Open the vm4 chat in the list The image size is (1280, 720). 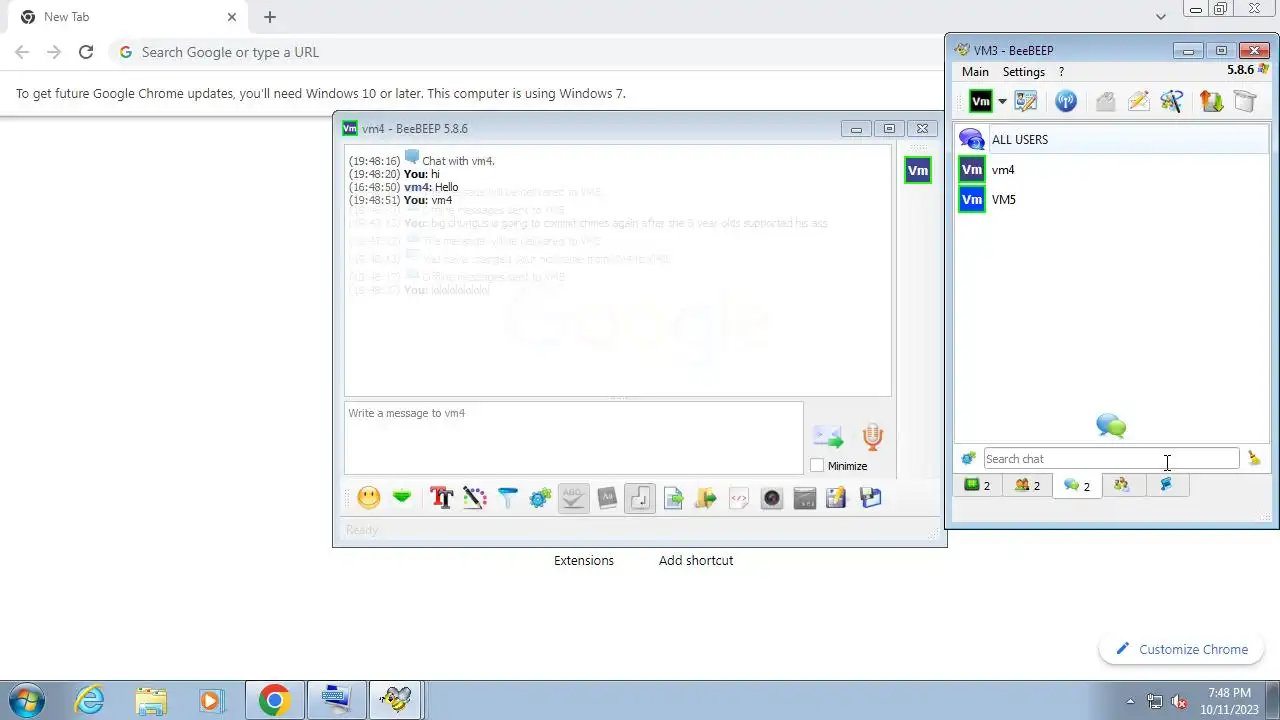[x=1111, y=170]
